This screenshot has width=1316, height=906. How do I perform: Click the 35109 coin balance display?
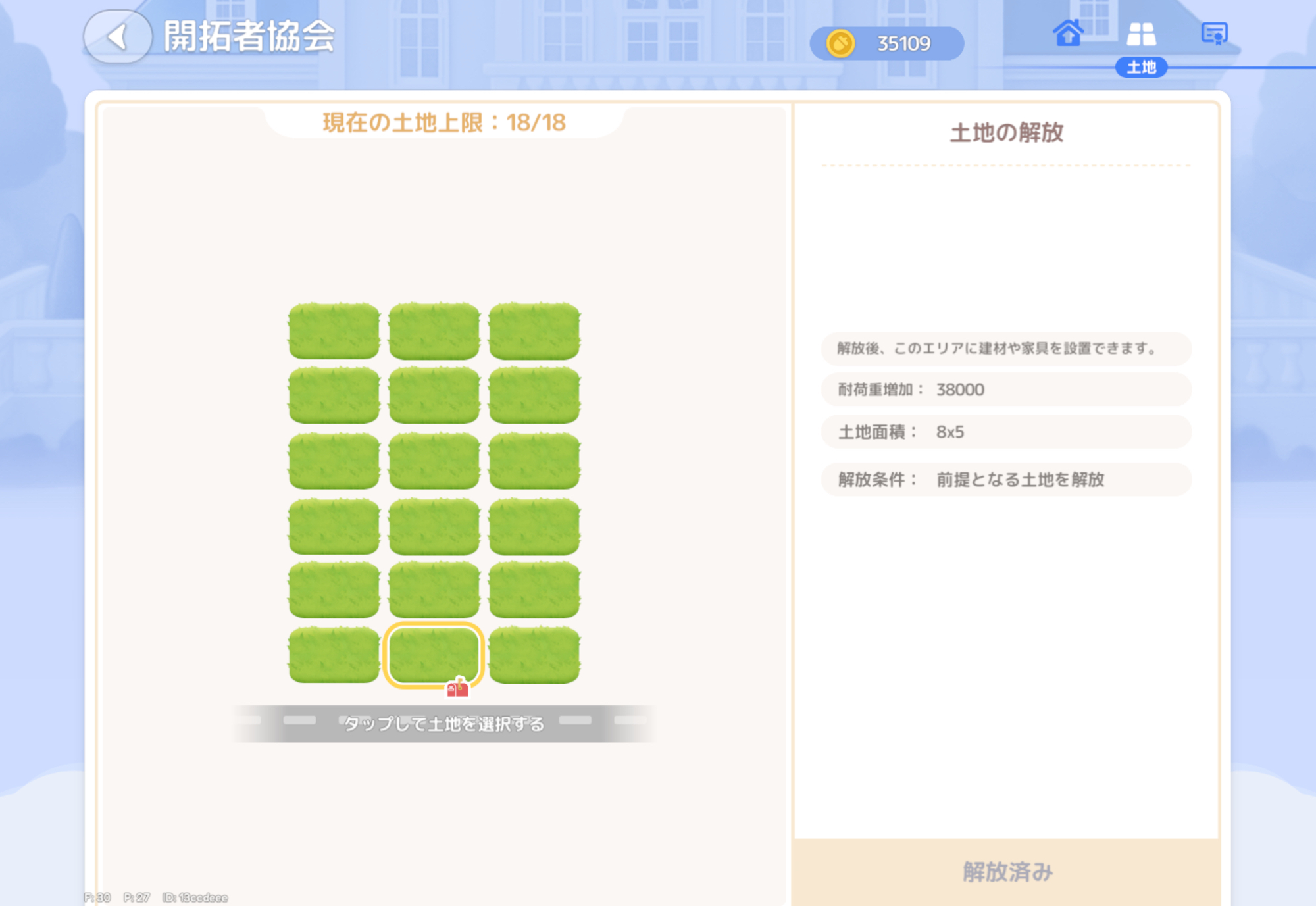903,44
